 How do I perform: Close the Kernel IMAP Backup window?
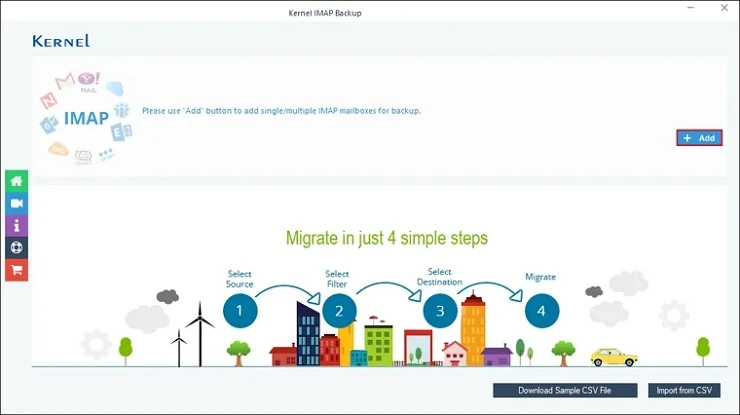[x=725, y=8]
